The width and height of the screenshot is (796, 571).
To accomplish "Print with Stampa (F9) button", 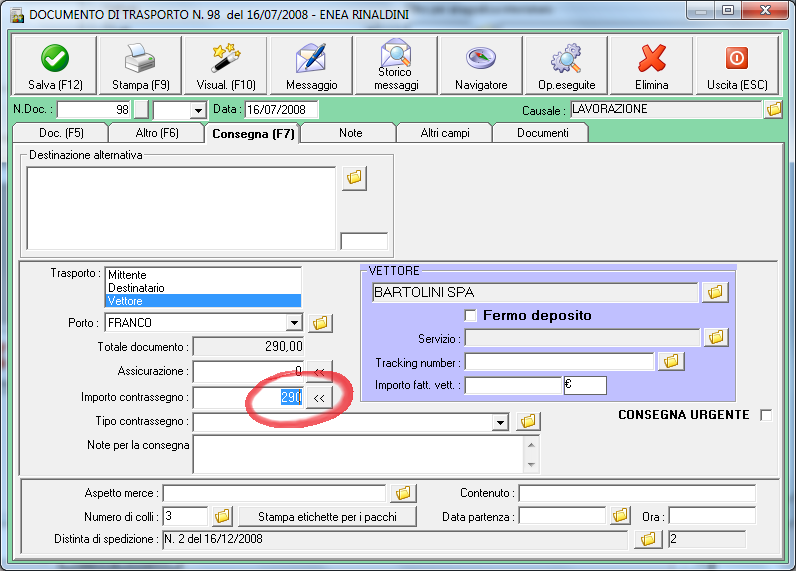I will point(141,65).
